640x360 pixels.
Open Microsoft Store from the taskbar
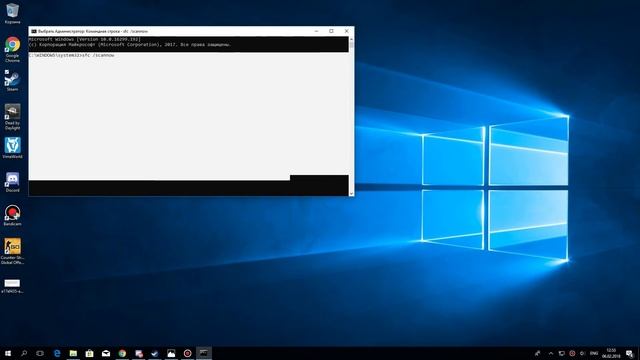click(89, 353)
